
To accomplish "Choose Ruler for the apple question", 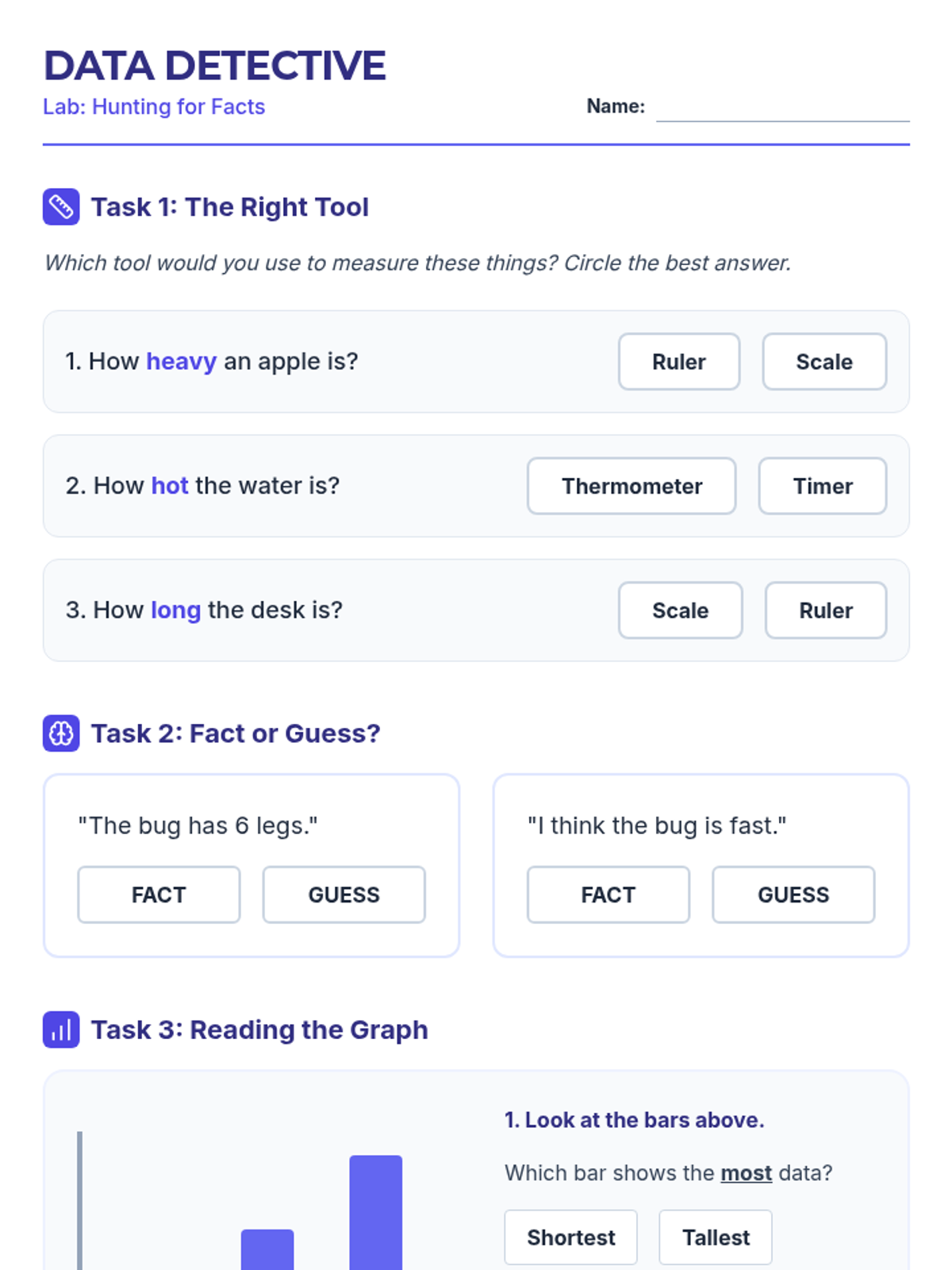I will pos(678,362).
